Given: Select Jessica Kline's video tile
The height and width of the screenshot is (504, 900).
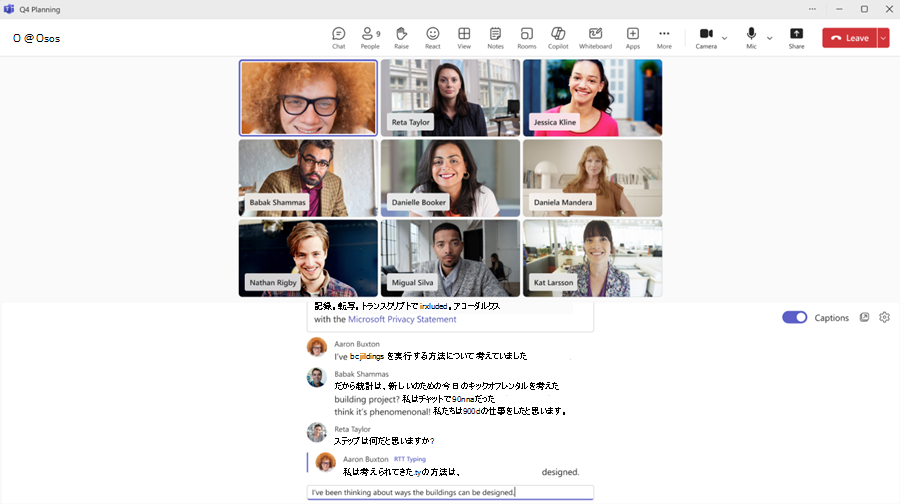Looking at the screenshot, I should (x=592, y=98).
